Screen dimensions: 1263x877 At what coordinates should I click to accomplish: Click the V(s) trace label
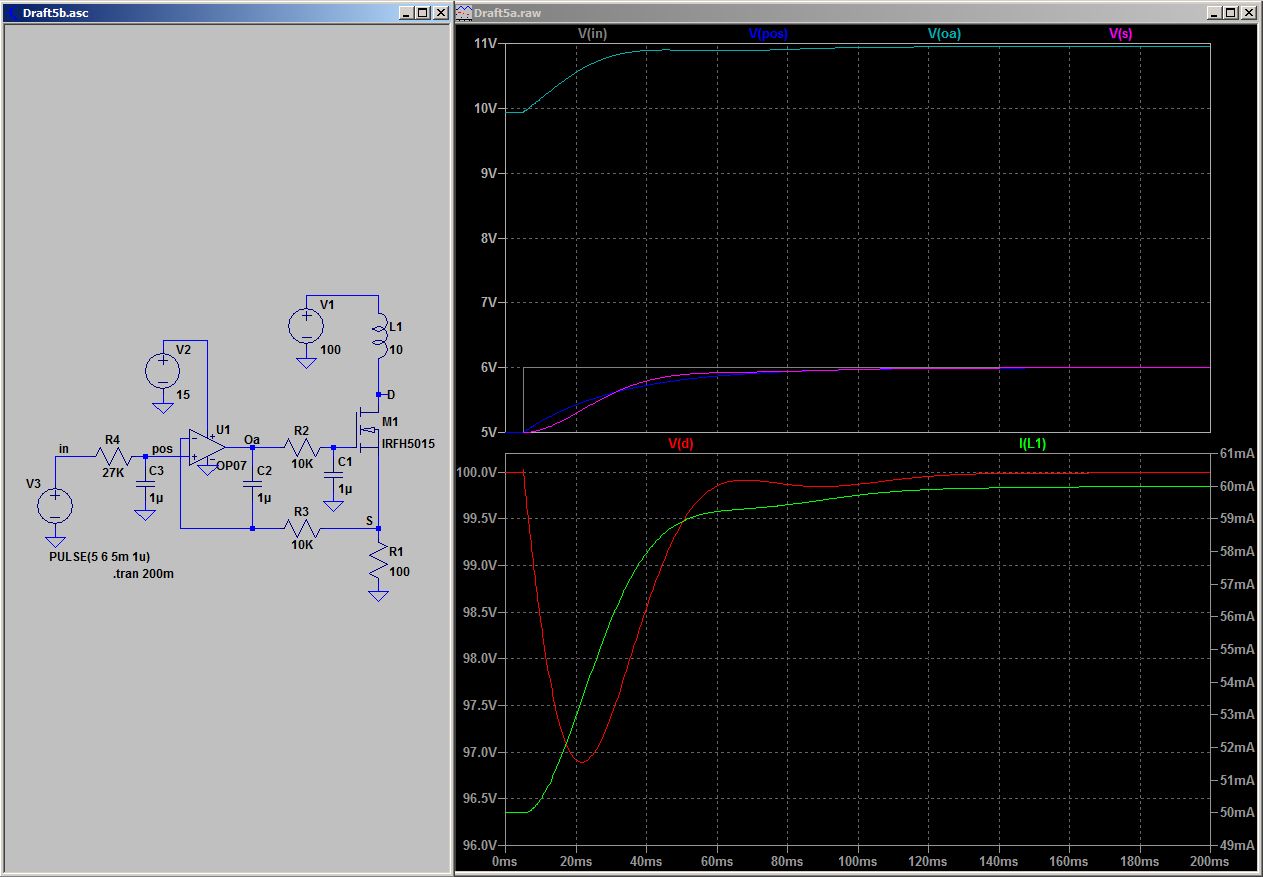(x=1121, y=33)
